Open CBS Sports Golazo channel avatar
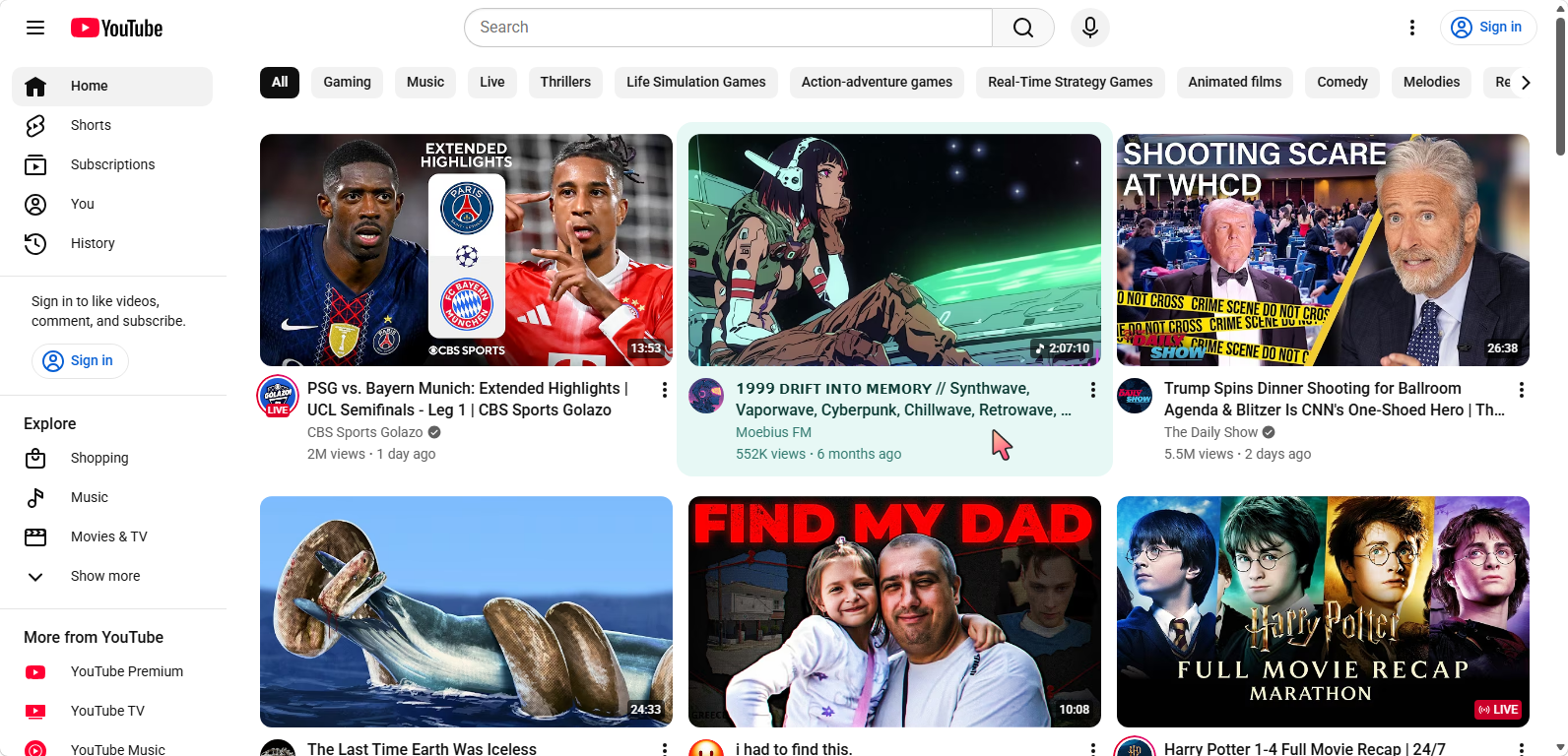 point(278,396)
